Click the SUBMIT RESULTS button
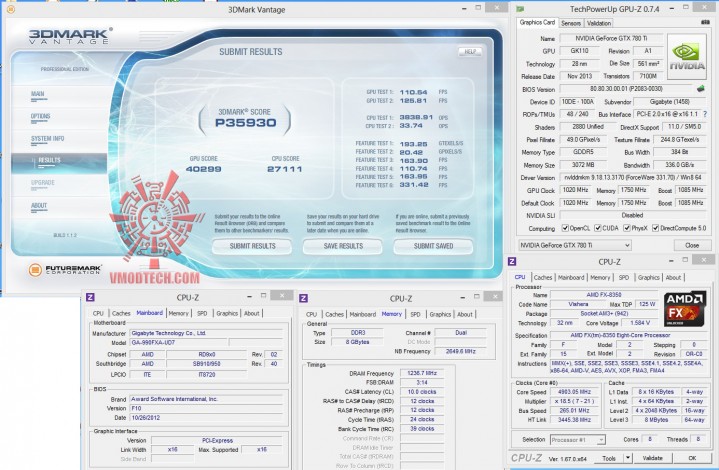Viewport: 719px width, 470px height. [x=252, y=246]
